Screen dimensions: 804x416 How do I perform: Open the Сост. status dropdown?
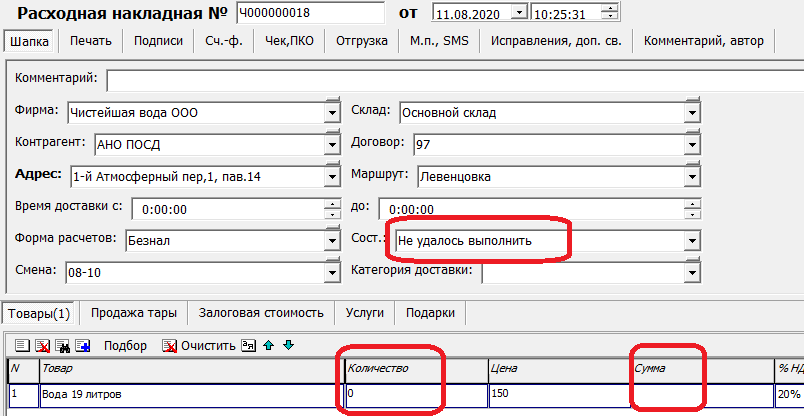691,241
